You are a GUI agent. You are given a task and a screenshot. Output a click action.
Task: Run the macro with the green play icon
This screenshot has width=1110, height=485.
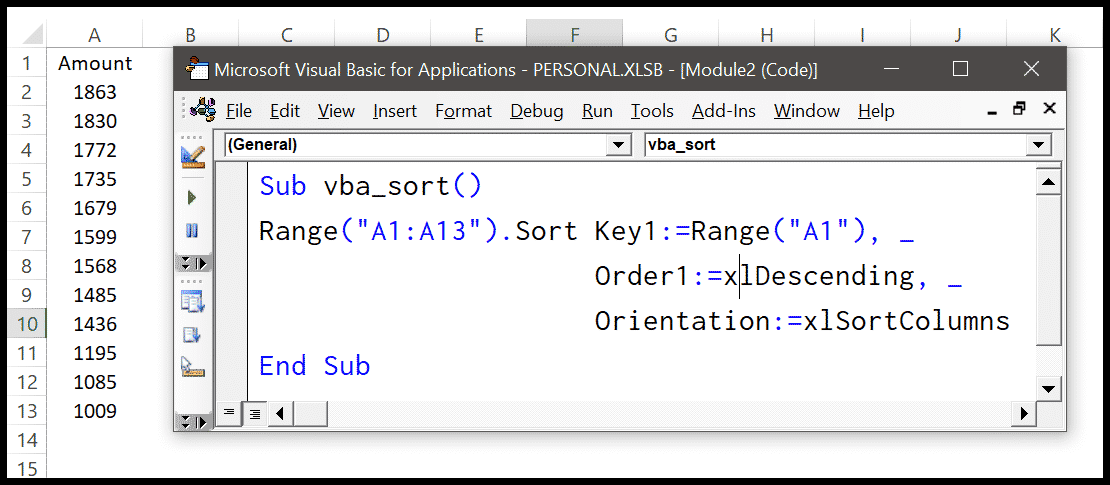pyautogui.click(x=192, y=198)
